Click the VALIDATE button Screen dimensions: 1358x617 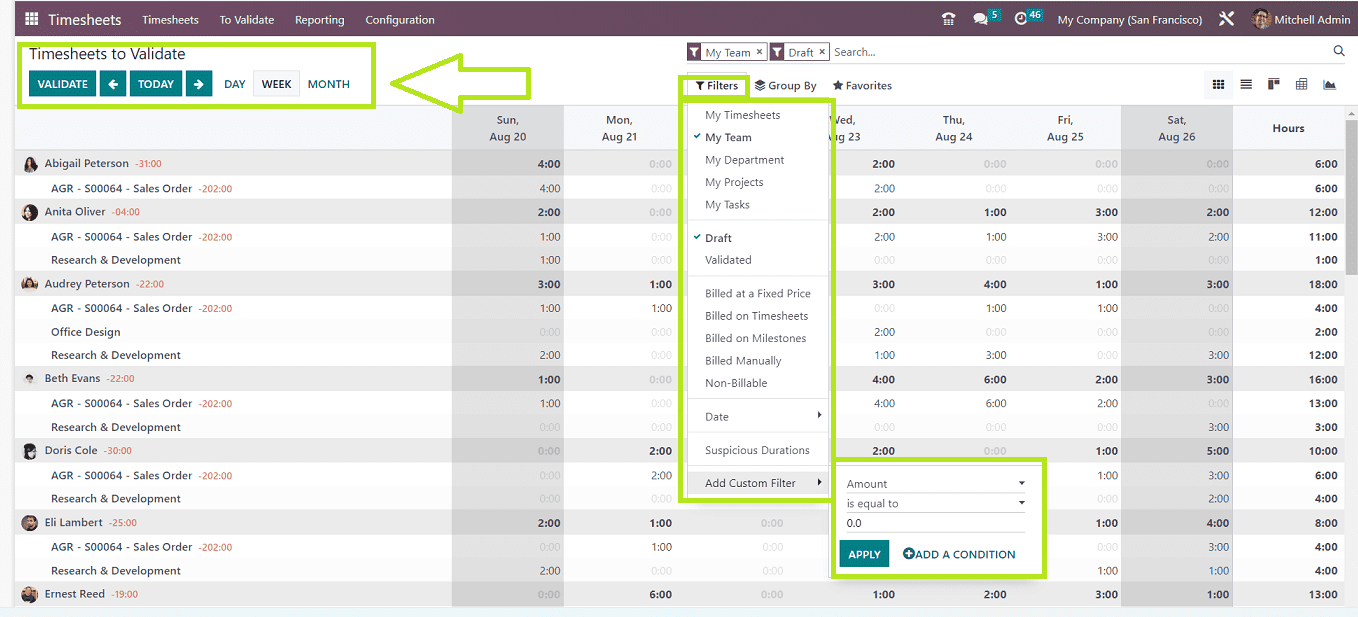tap(62, 84)
